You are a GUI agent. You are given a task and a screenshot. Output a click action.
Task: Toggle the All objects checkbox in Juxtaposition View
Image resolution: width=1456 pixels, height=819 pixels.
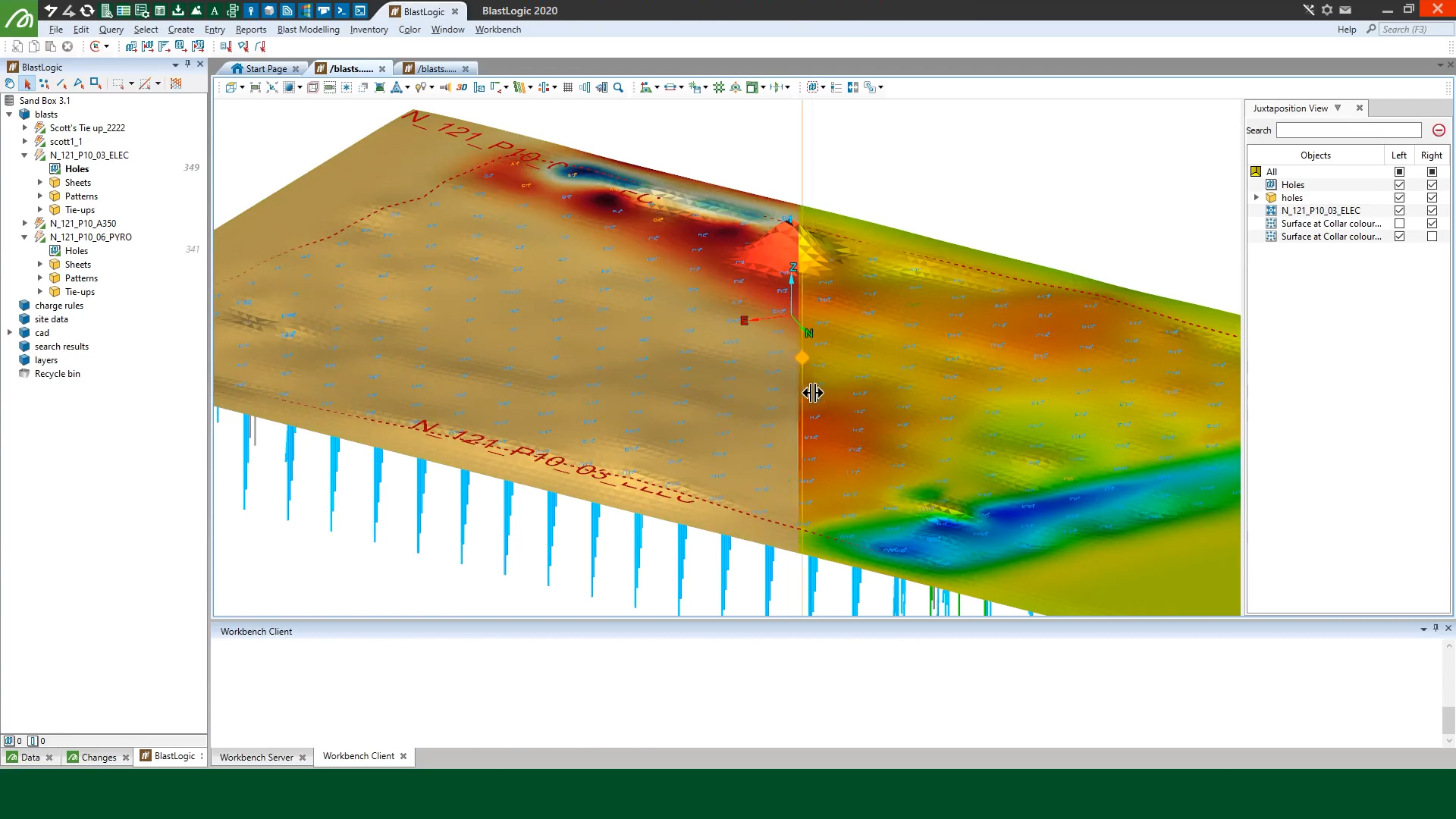[x=1400, y=171]
